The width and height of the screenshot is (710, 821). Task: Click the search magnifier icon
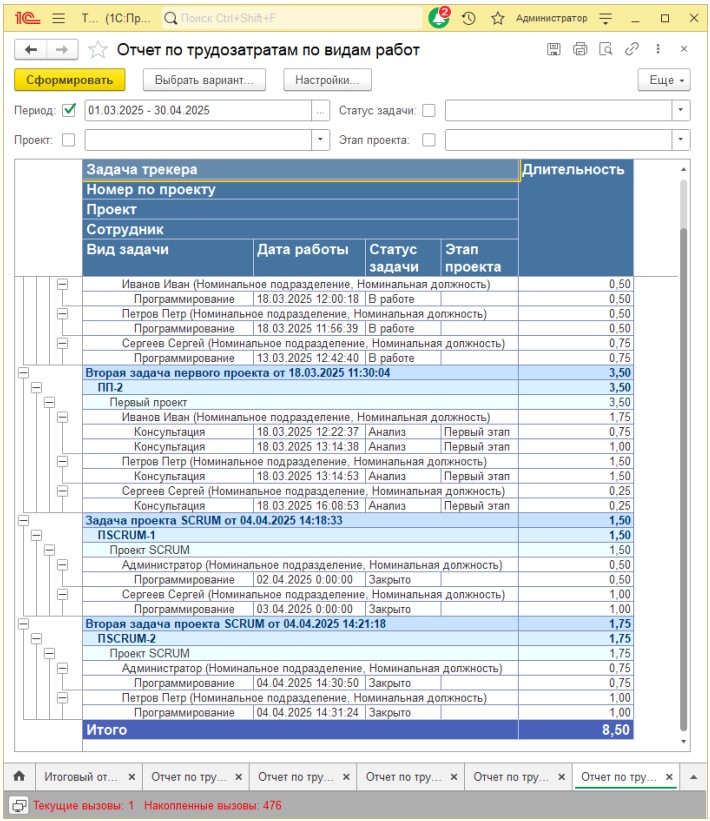click(x=170, y=18)
